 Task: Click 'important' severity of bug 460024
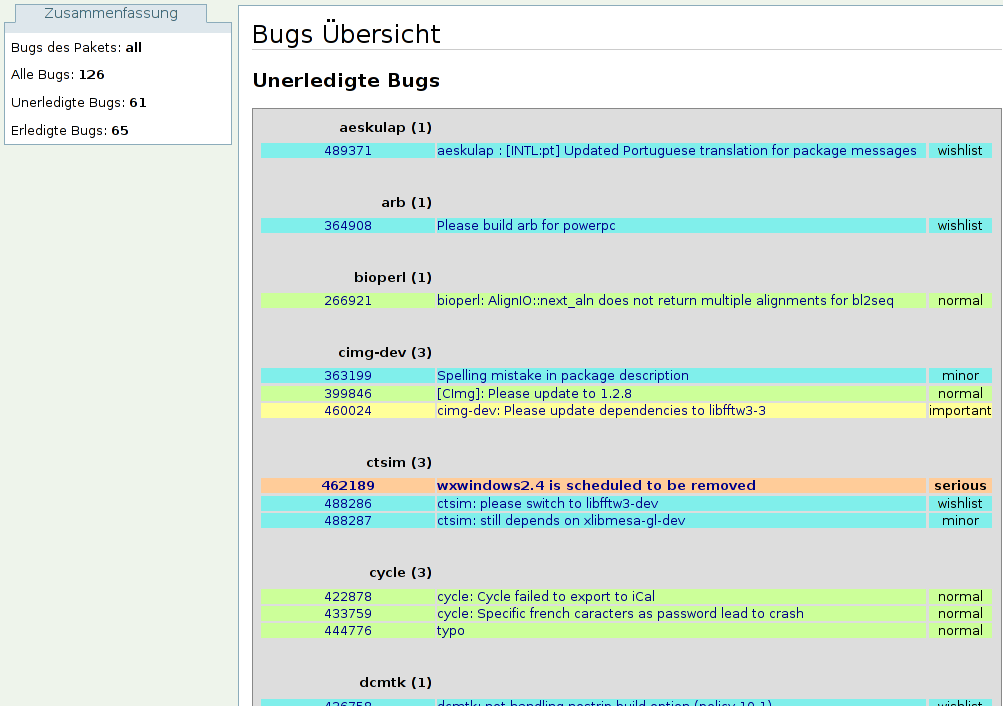(x=960, y=411)
